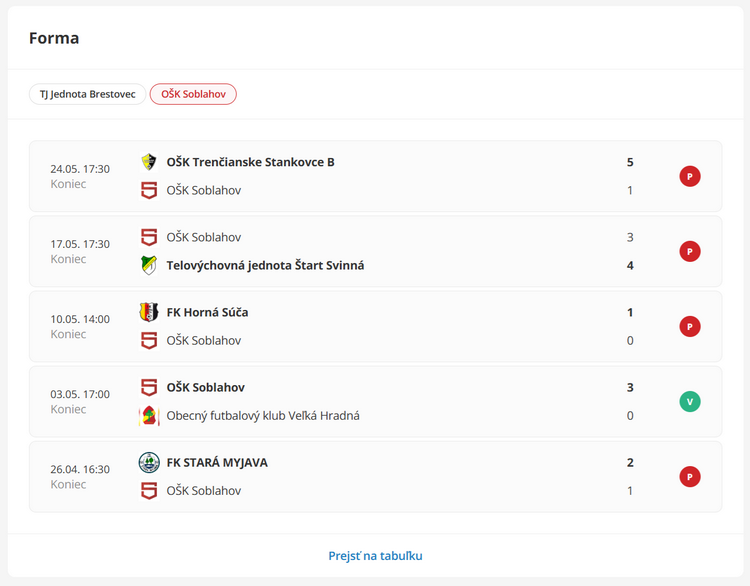This screenshot has width=750, height=586.
Task: Click FK Horná Súča team crest
Action: coord(149,312)
